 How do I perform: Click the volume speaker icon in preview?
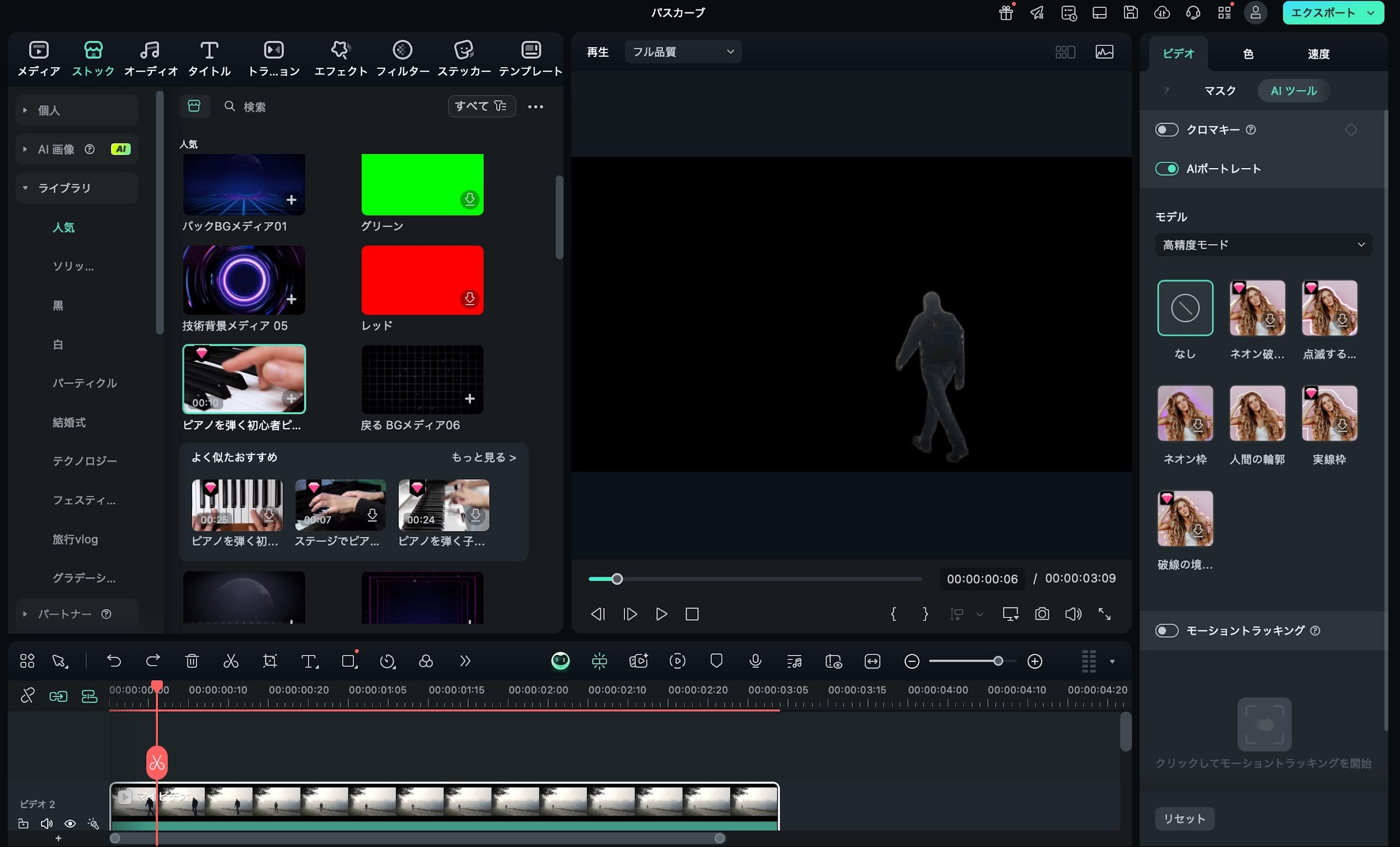point(1074,614)
